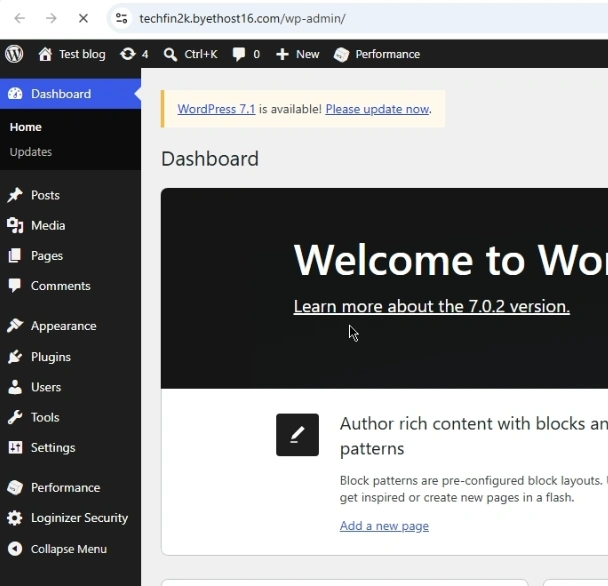Click the Appearance paintbrush icon
This screenshot has width=608, height=586.
tap(15, 326)
